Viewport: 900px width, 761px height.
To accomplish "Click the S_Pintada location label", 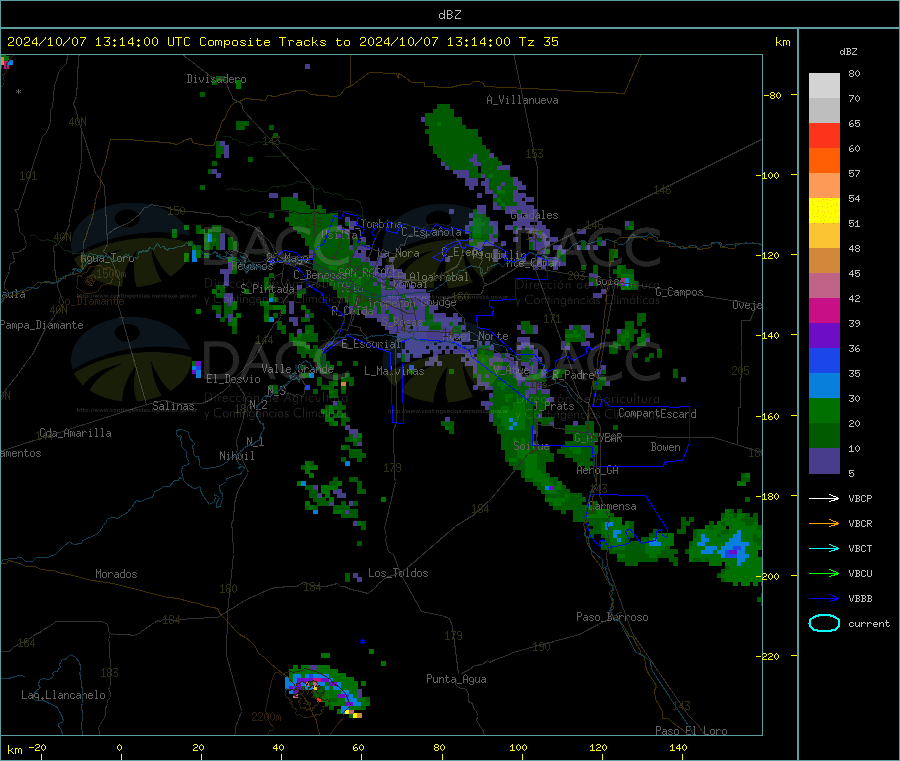I will tap(267, 288).
